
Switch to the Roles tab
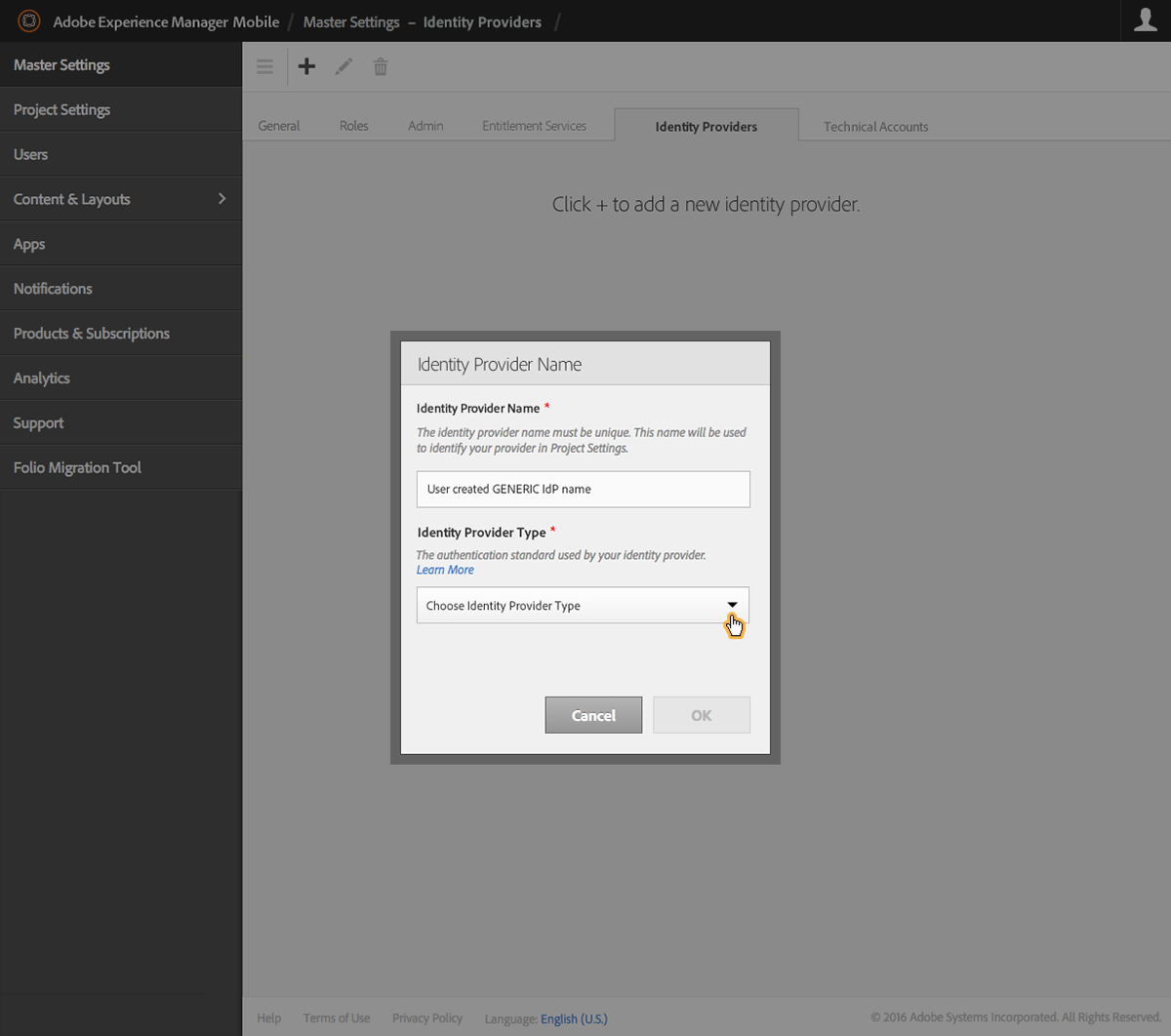354,126
